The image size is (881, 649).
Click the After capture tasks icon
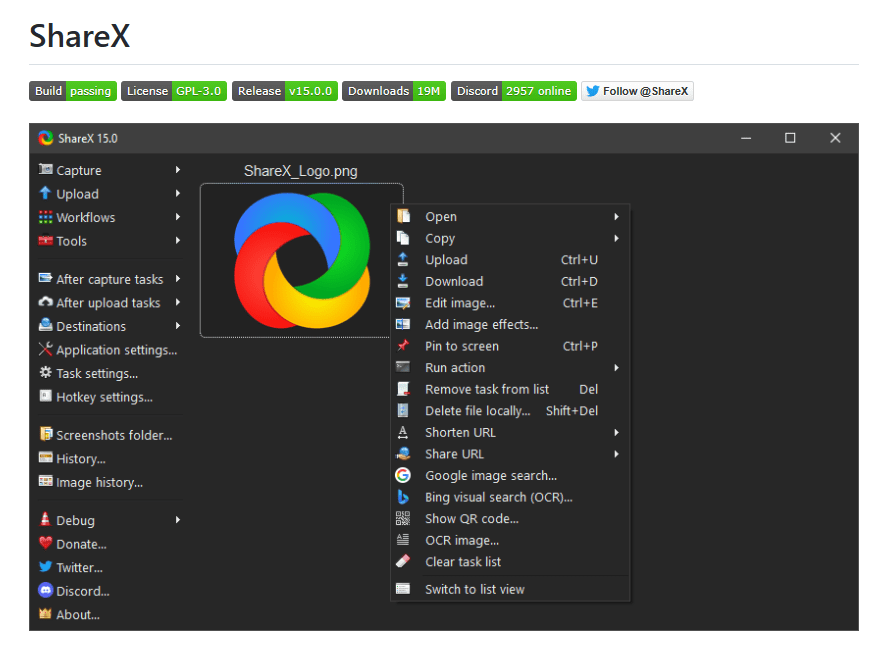(46, 278)
